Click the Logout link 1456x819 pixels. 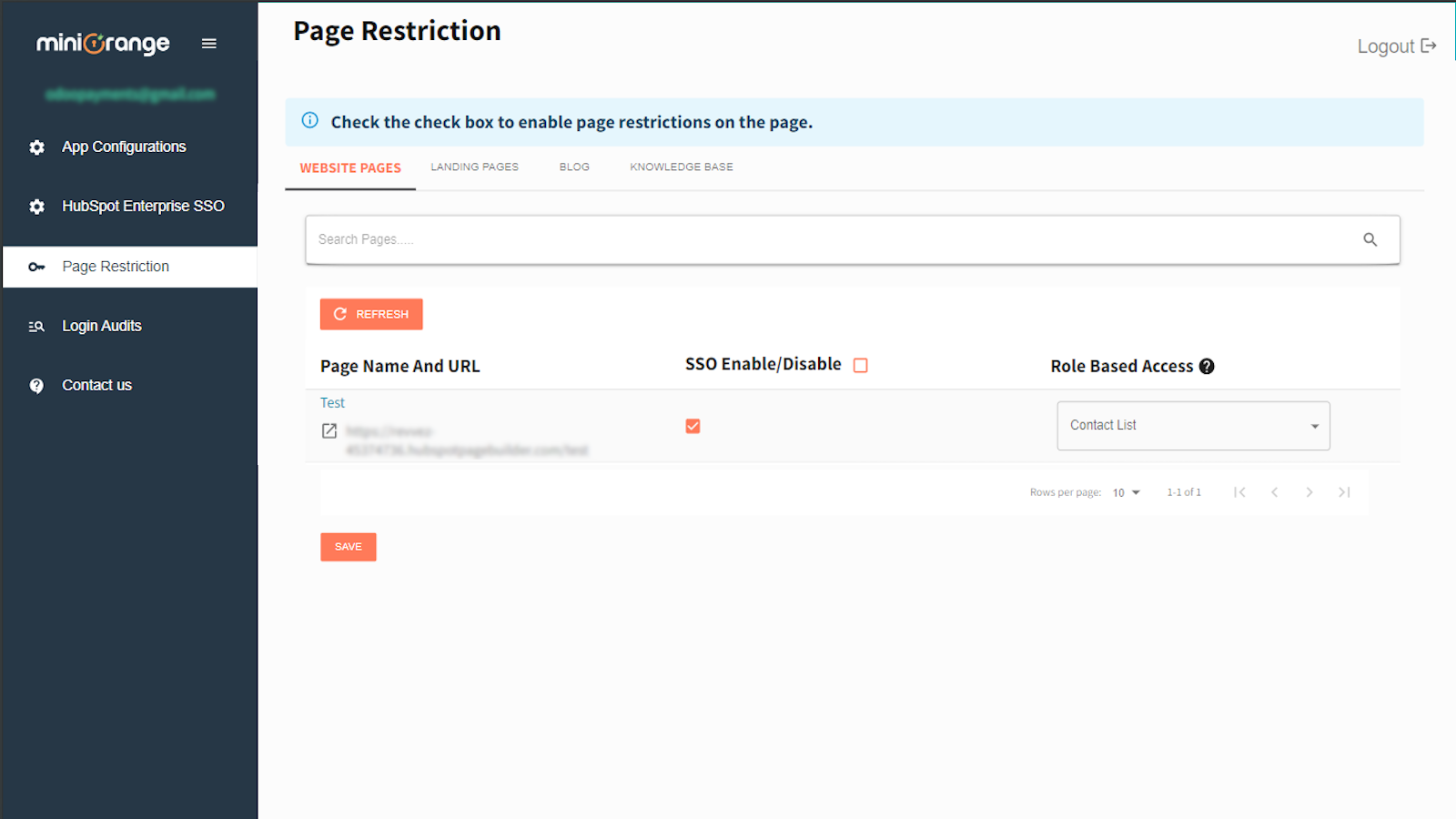pos(1395,45)
